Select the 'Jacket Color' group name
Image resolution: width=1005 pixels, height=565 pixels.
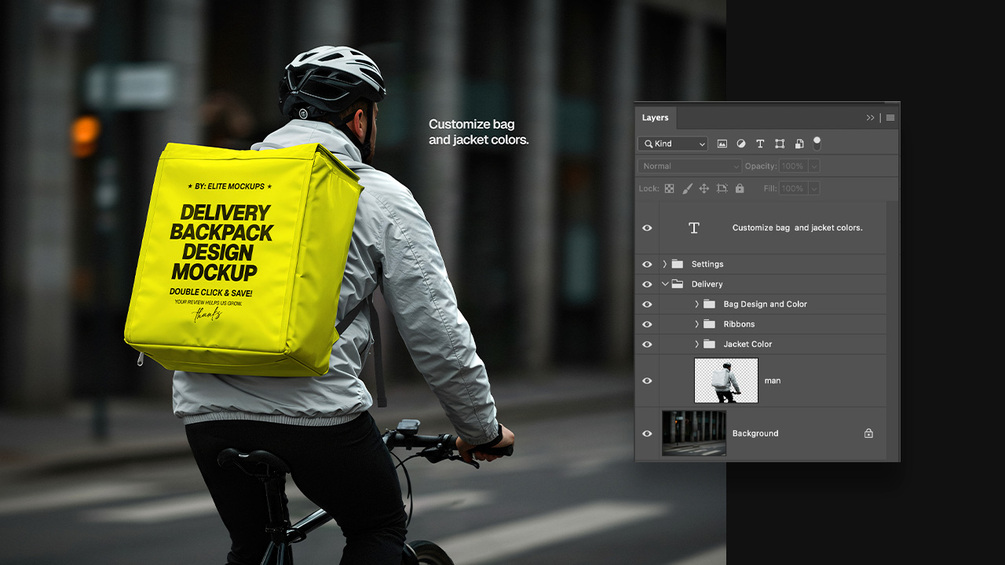pos(748,344)
